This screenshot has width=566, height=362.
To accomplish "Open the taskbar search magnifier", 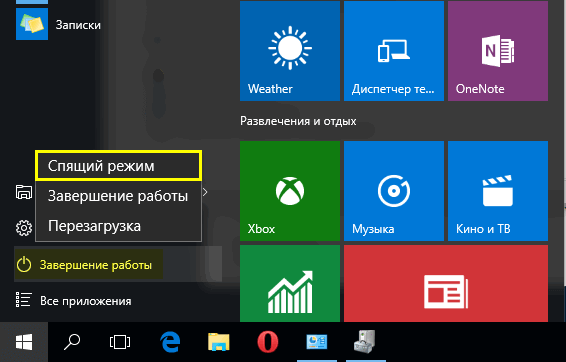I will (72, 342).
